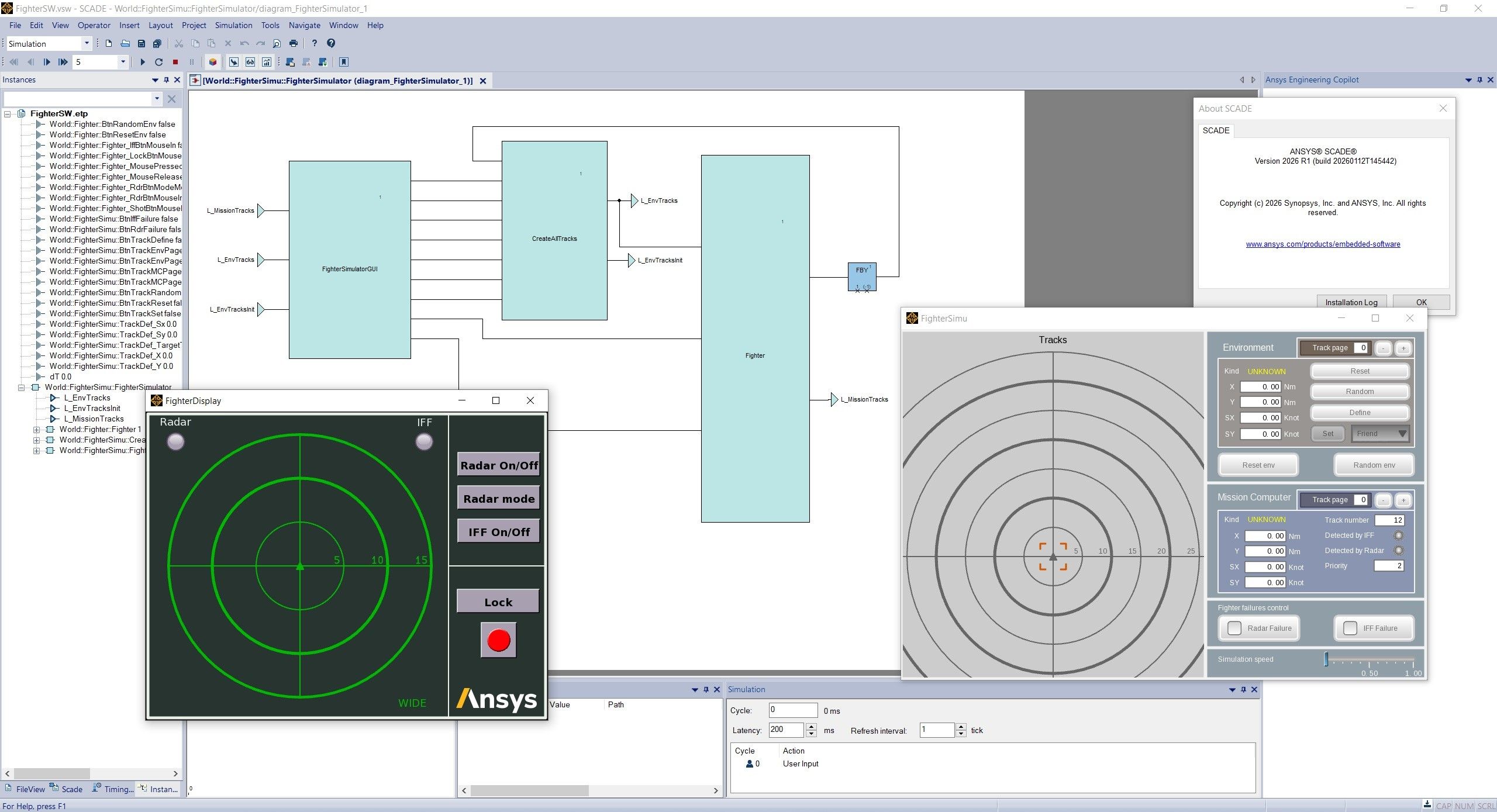This screenshot has width=1497, height=812.
Task: Toggle Radar On/Off in FighterDisplay
Action: click(498, 465)
